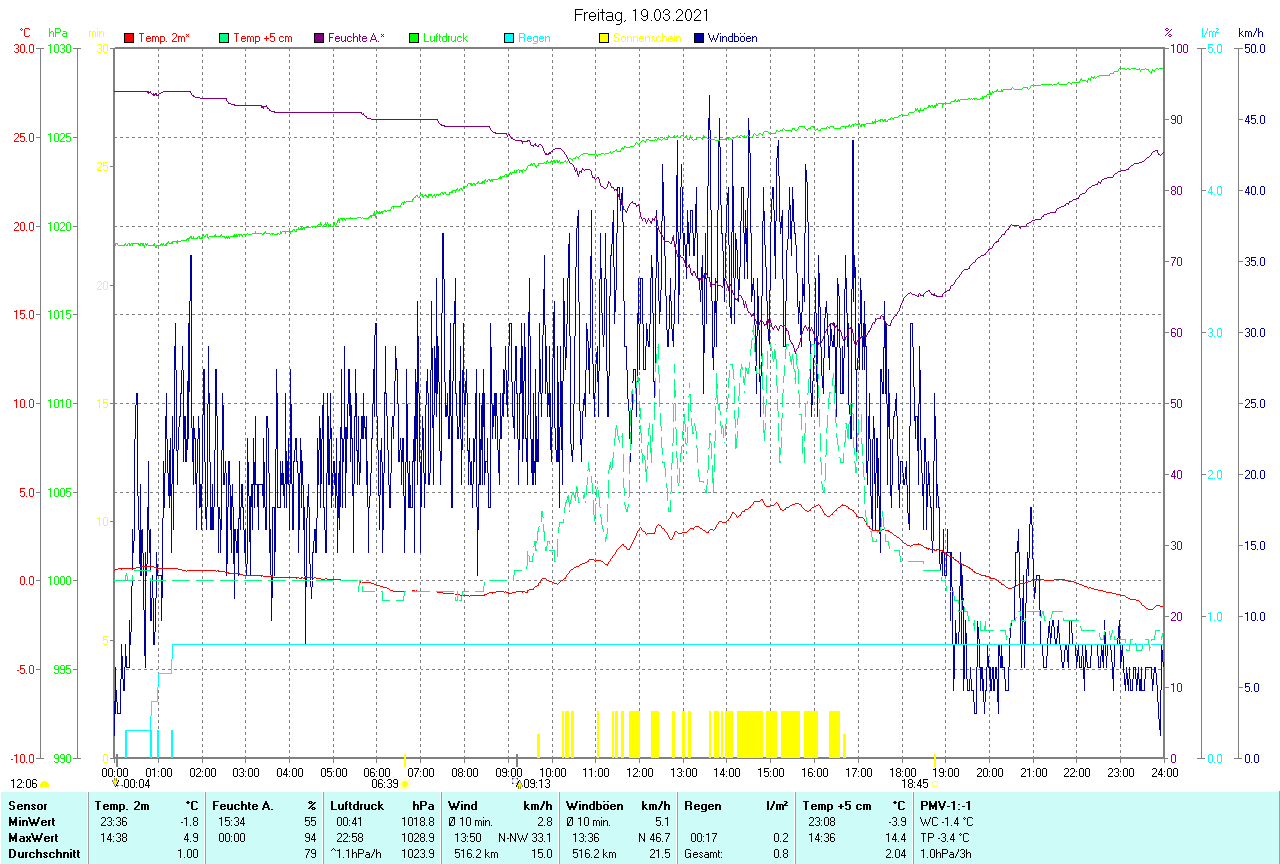Click the l/m² axis unit label at top

[1212, 33]
